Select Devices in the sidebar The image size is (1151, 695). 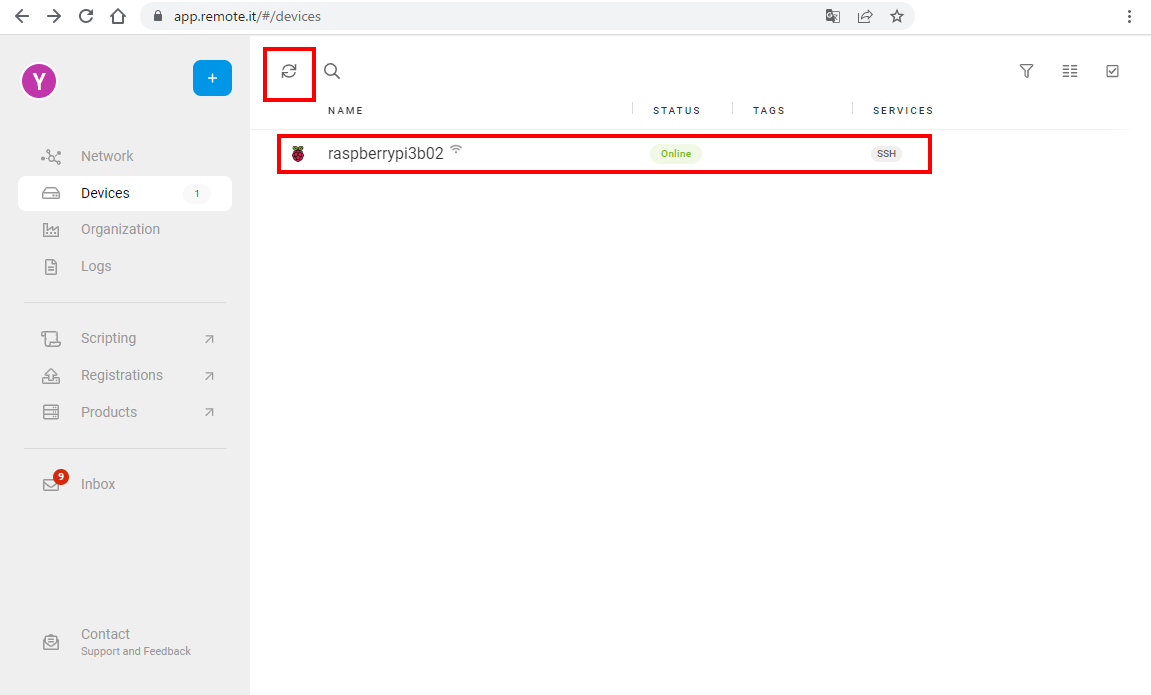point(105,193)
